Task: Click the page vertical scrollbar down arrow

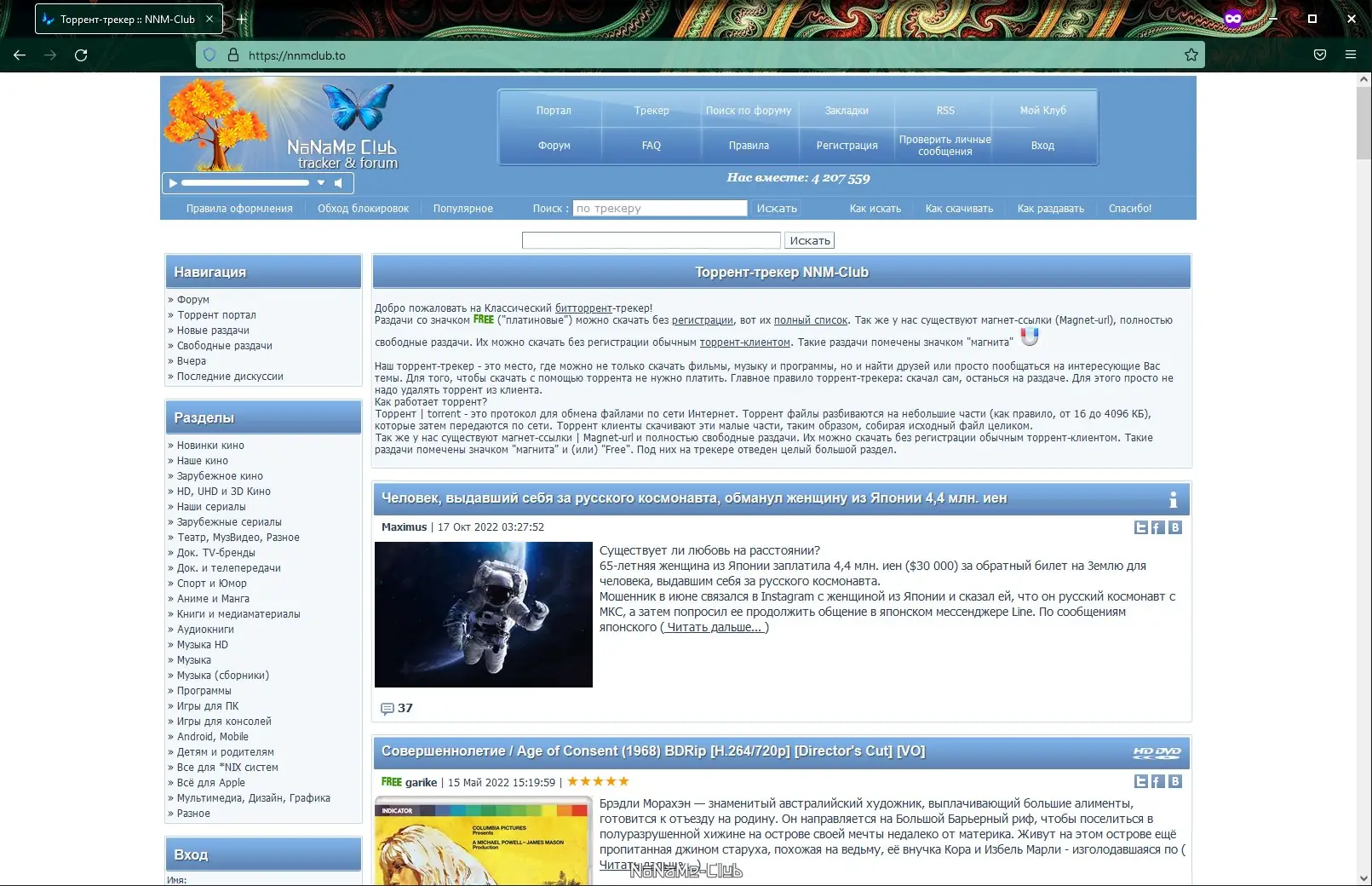Action: 1363,878
